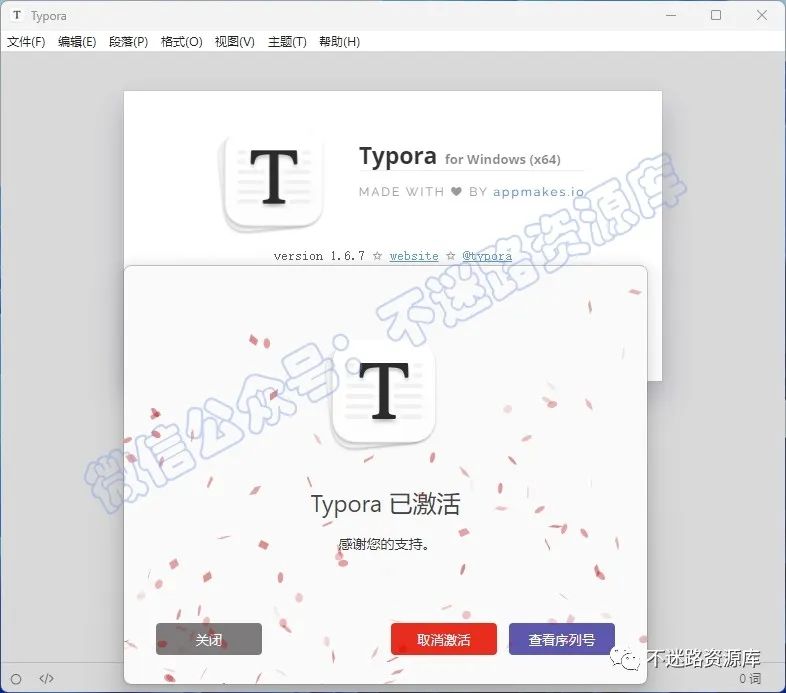786x693 pixels.
Task: Open the website link in About panel
Action: (x=414, y=256)
